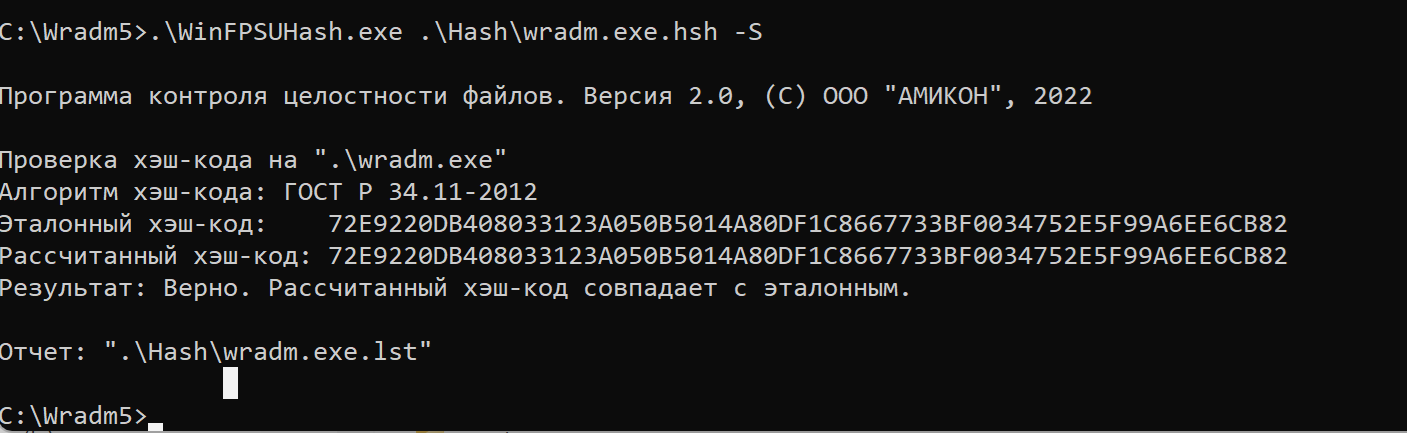Click the white block below the Отчет line
1407x433 pixels.
(230, 383)
